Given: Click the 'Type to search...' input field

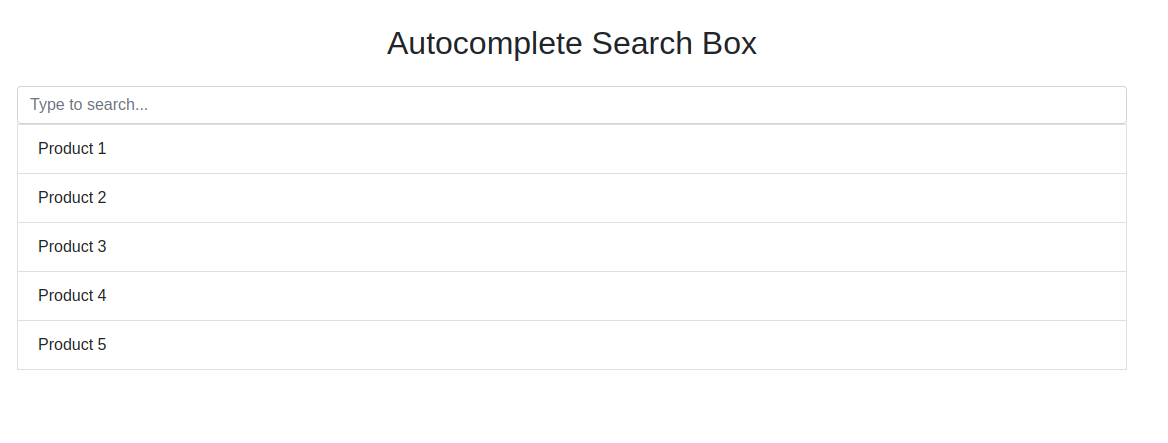Looking at the screenshot, I should coord(571,105).
